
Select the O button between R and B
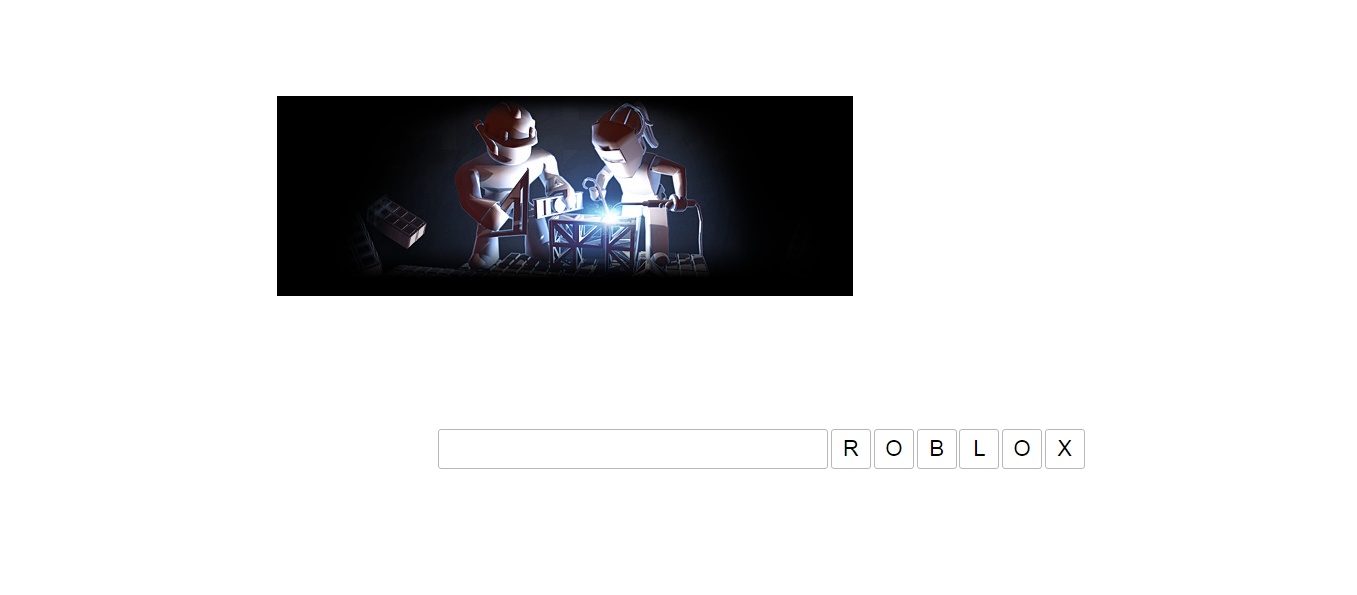click(894, 449)
